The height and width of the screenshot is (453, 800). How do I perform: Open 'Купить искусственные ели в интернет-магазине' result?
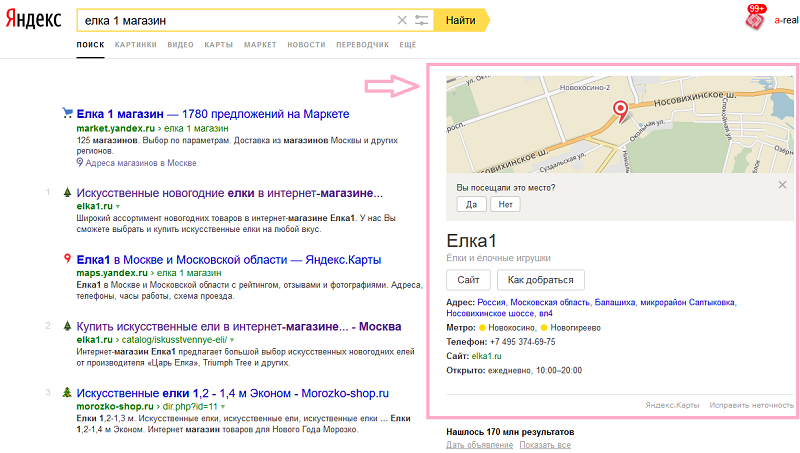coord(239,326)
